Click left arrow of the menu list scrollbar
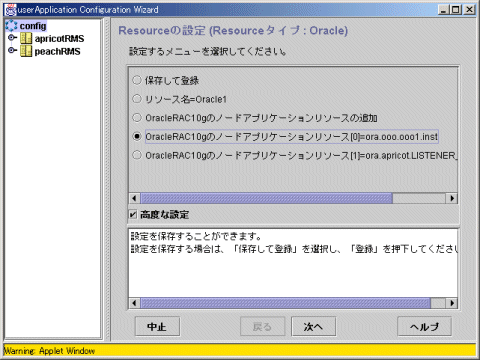The width and height of the screenshot is (480, 360). 134,198
